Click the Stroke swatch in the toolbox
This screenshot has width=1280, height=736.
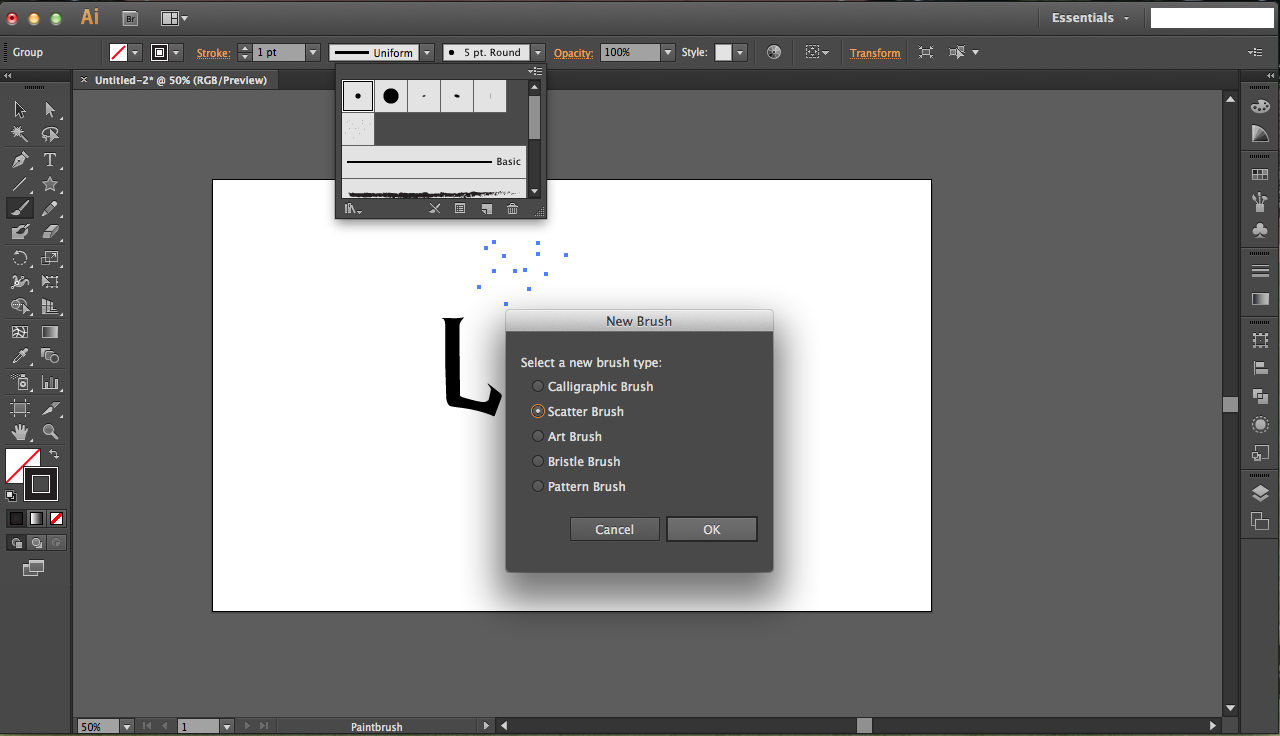point(41,484)
